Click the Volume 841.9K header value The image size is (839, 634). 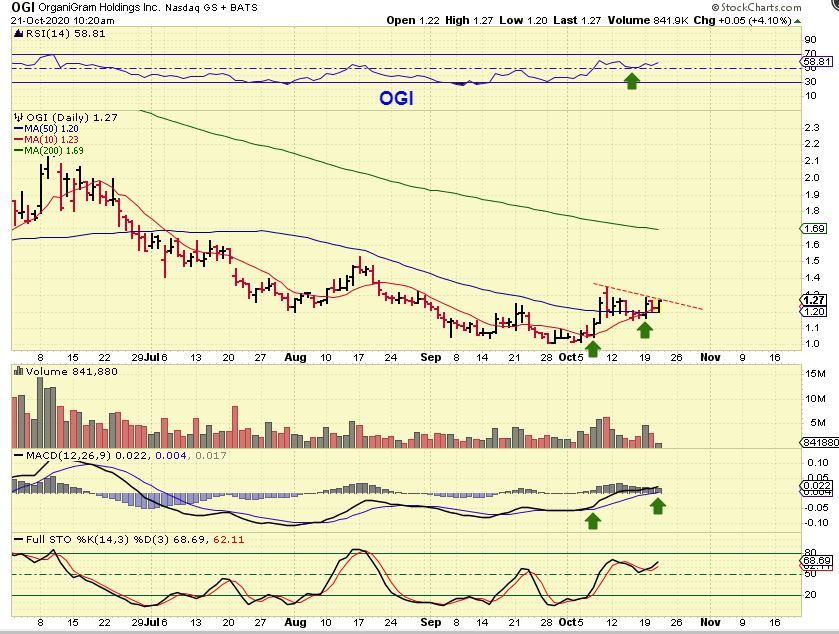[647, 20]
